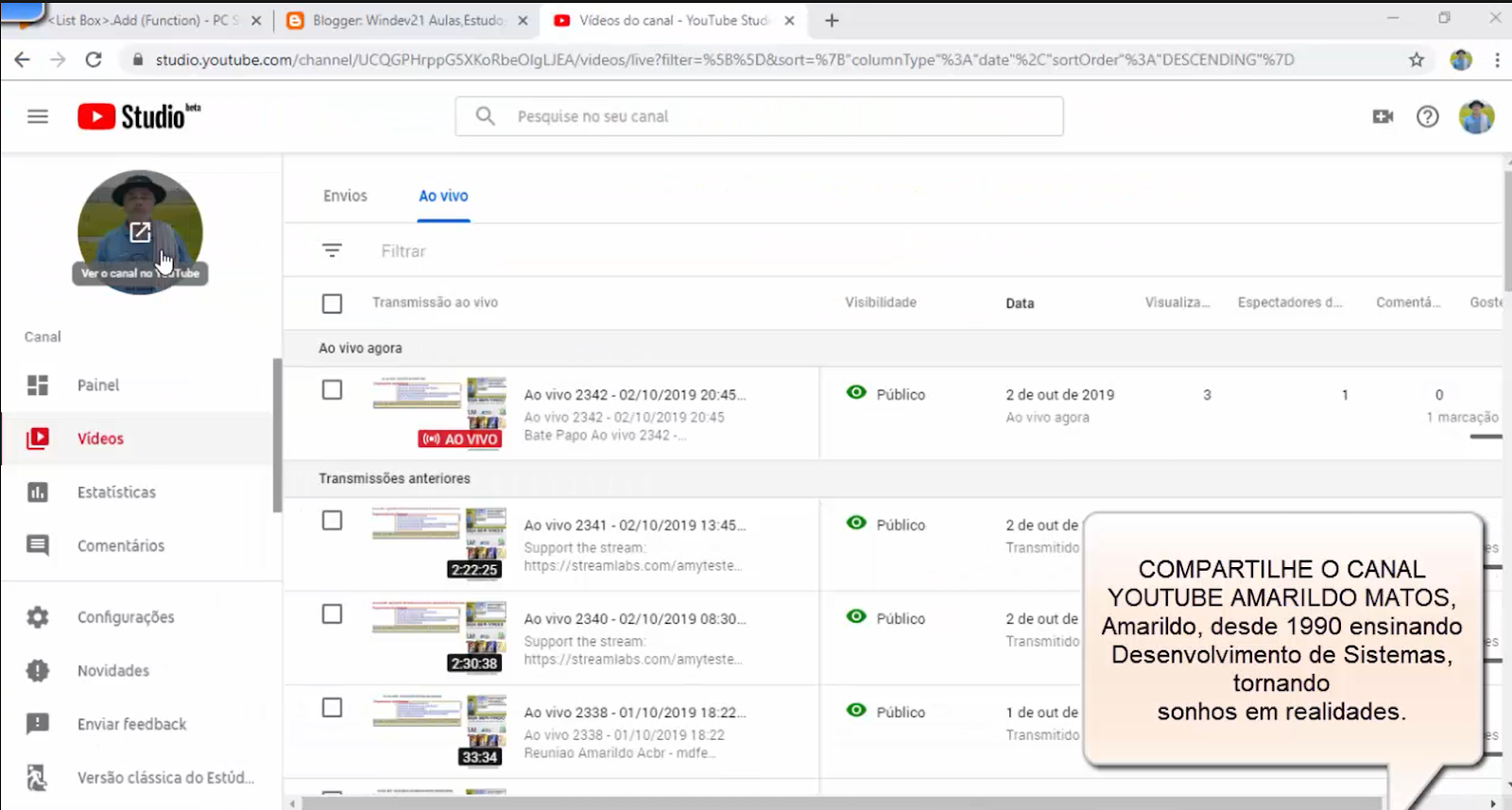Click the browser address bar URL
This screenshot has width=1512, height=810.
coord(725,60)
